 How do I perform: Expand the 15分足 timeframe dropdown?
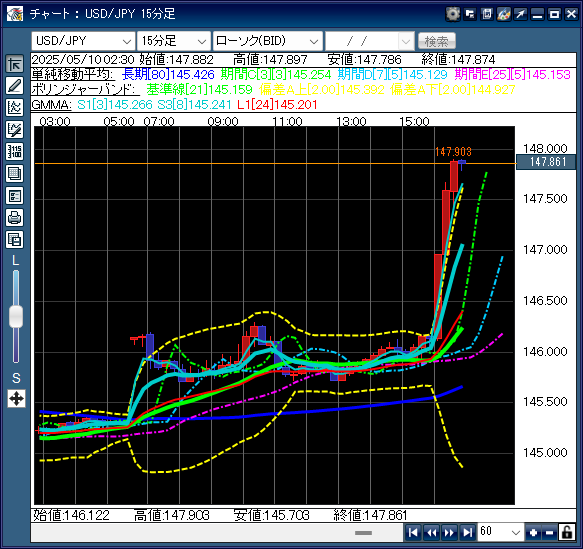pyautogui.click(x=174, y=41)
